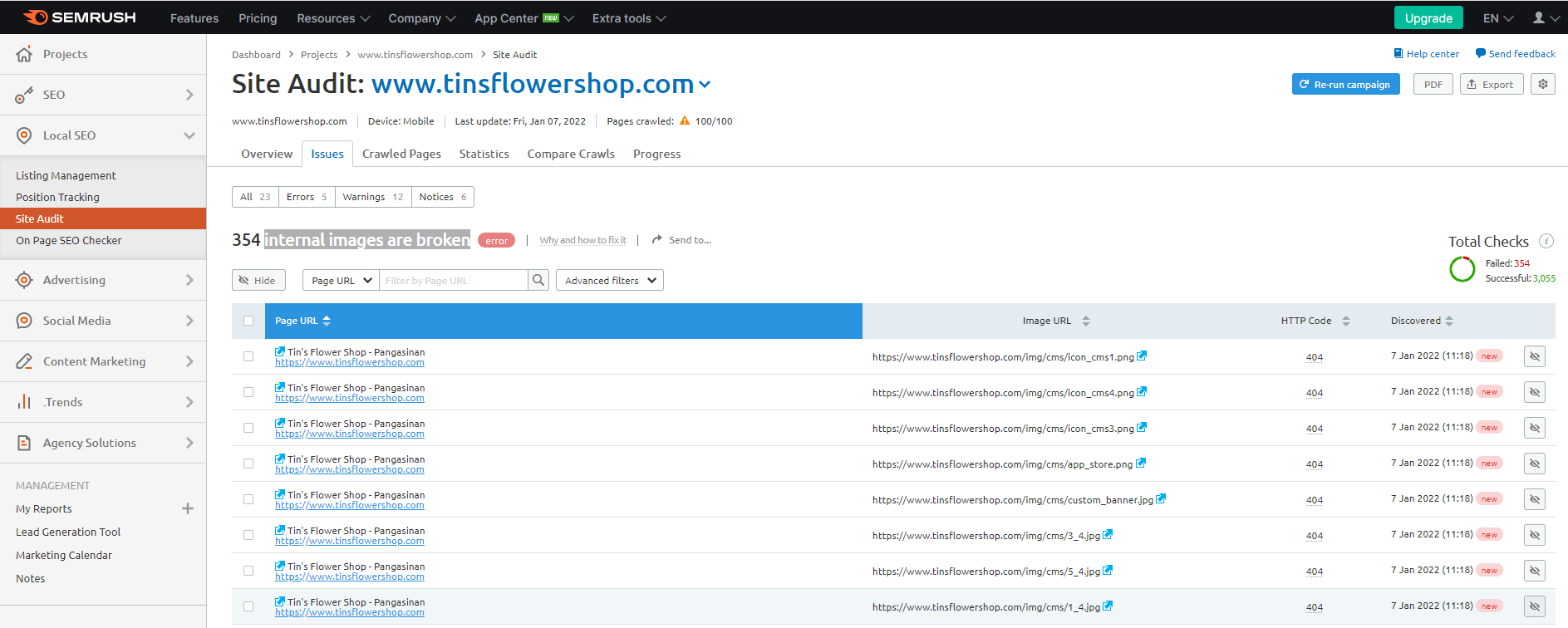The width and height of the screenshot is (1568, 628).
Task: Open the Resources dropdown menu
Action: [x=333, y=18]
